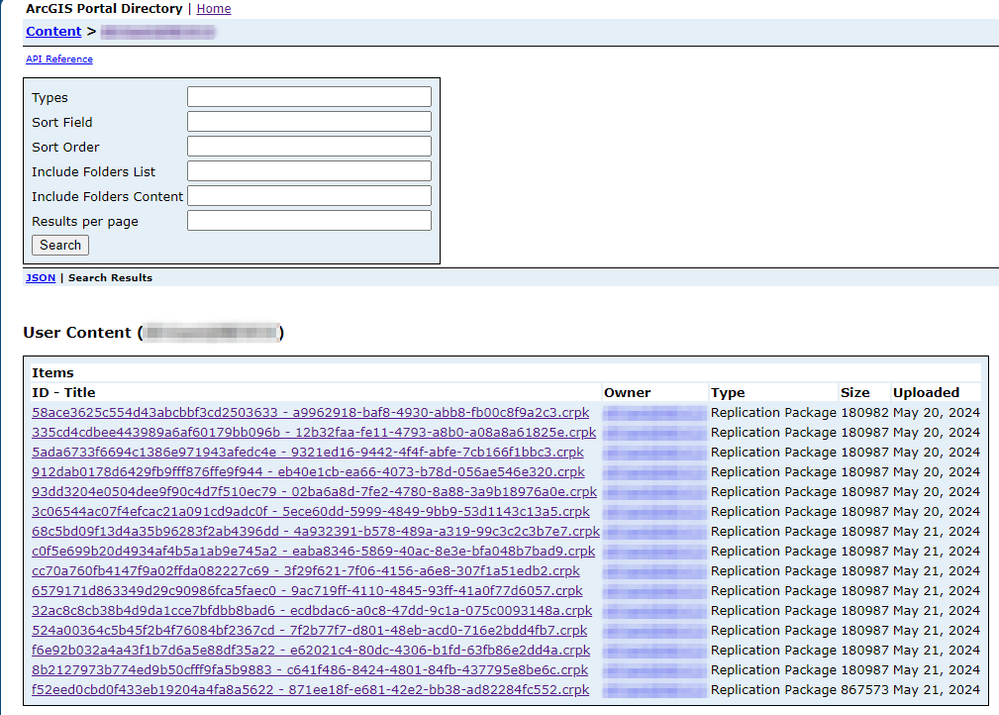
Task: Open item 8b2127973b774ed9b50cfff9fa5b9883
Action: [x=310, y=670]
